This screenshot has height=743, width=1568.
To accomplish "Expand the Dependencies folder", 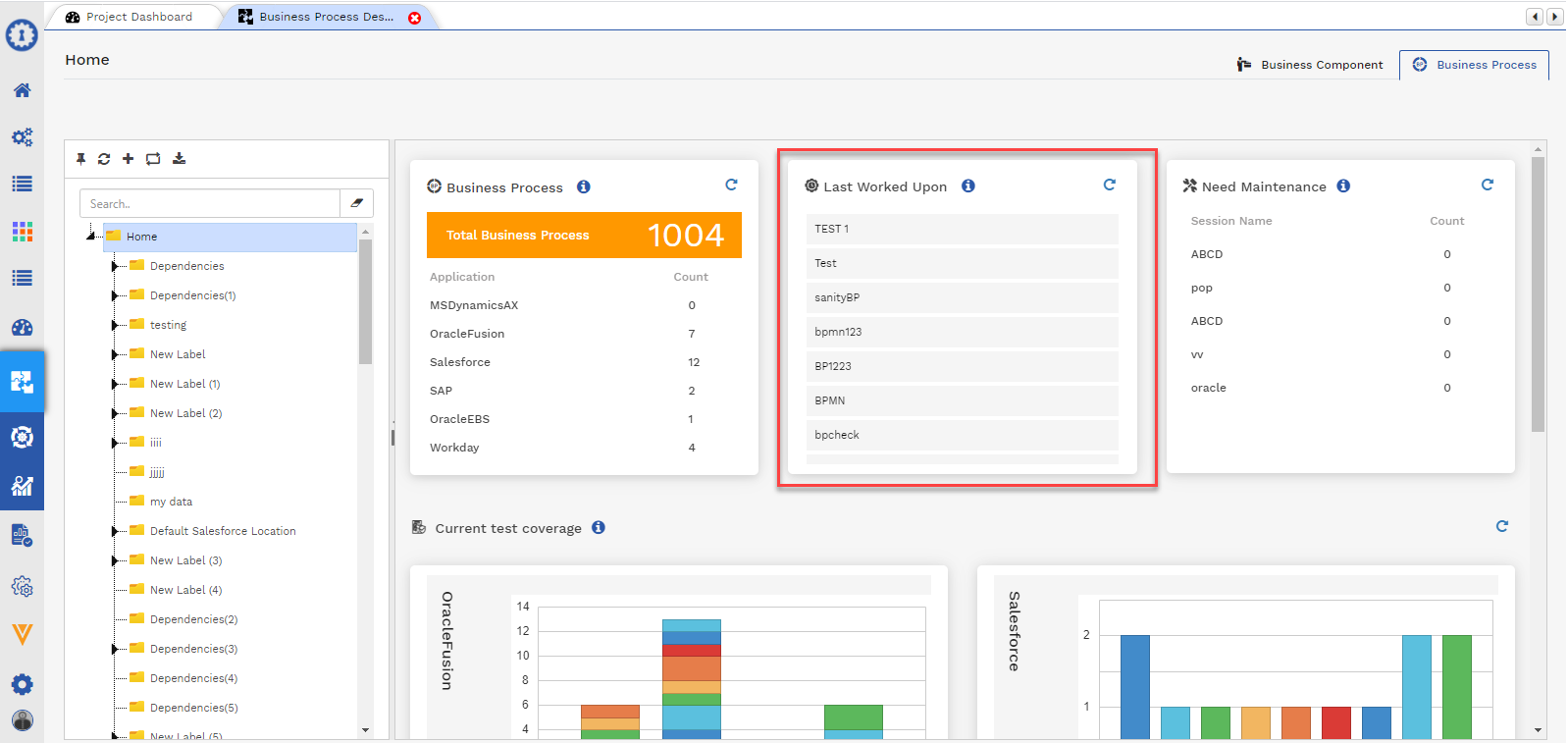I will [114, 266].
